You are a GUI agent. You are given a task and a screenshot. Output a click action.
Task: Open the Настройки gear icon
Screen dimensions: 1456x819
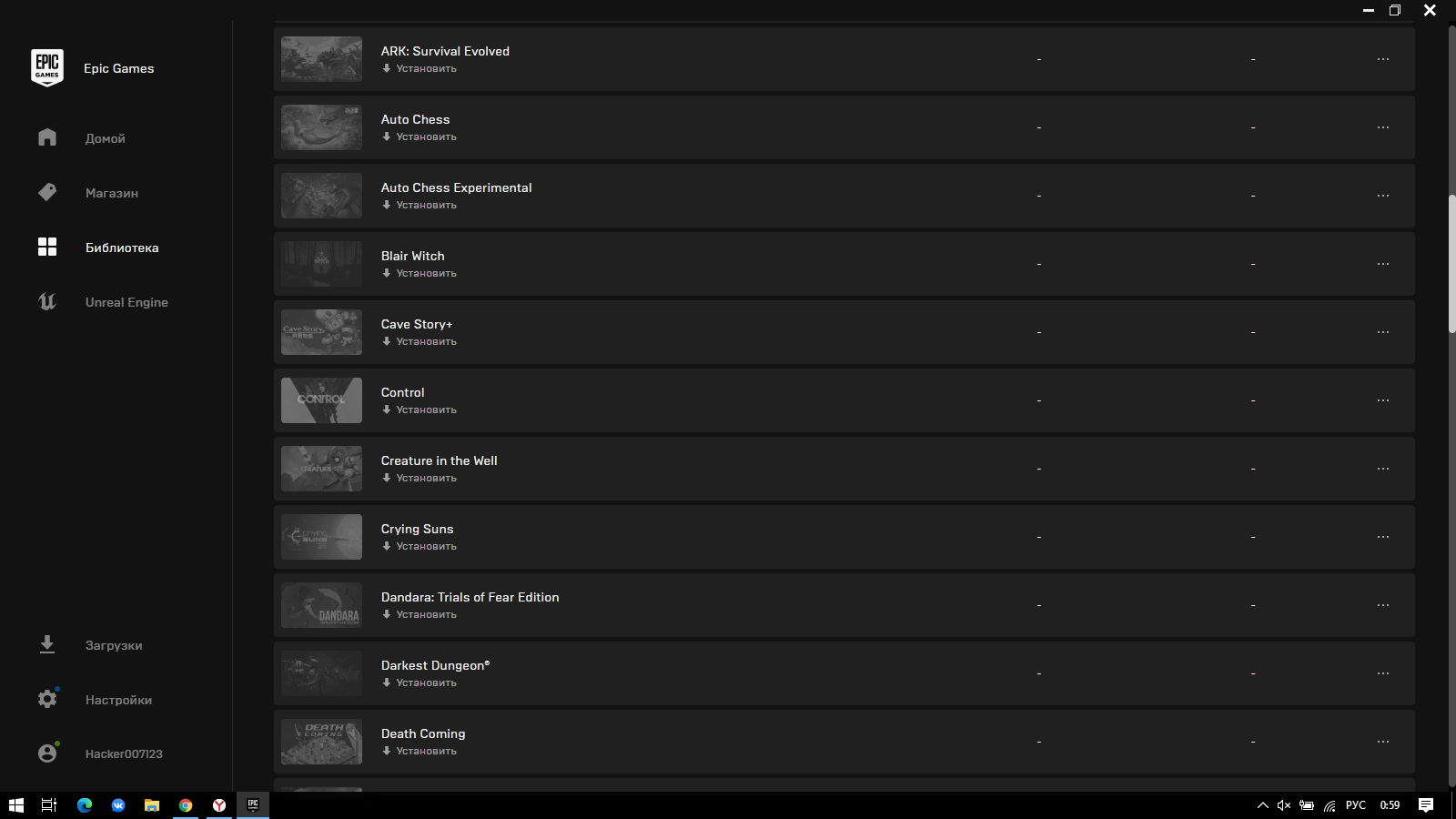47,699
